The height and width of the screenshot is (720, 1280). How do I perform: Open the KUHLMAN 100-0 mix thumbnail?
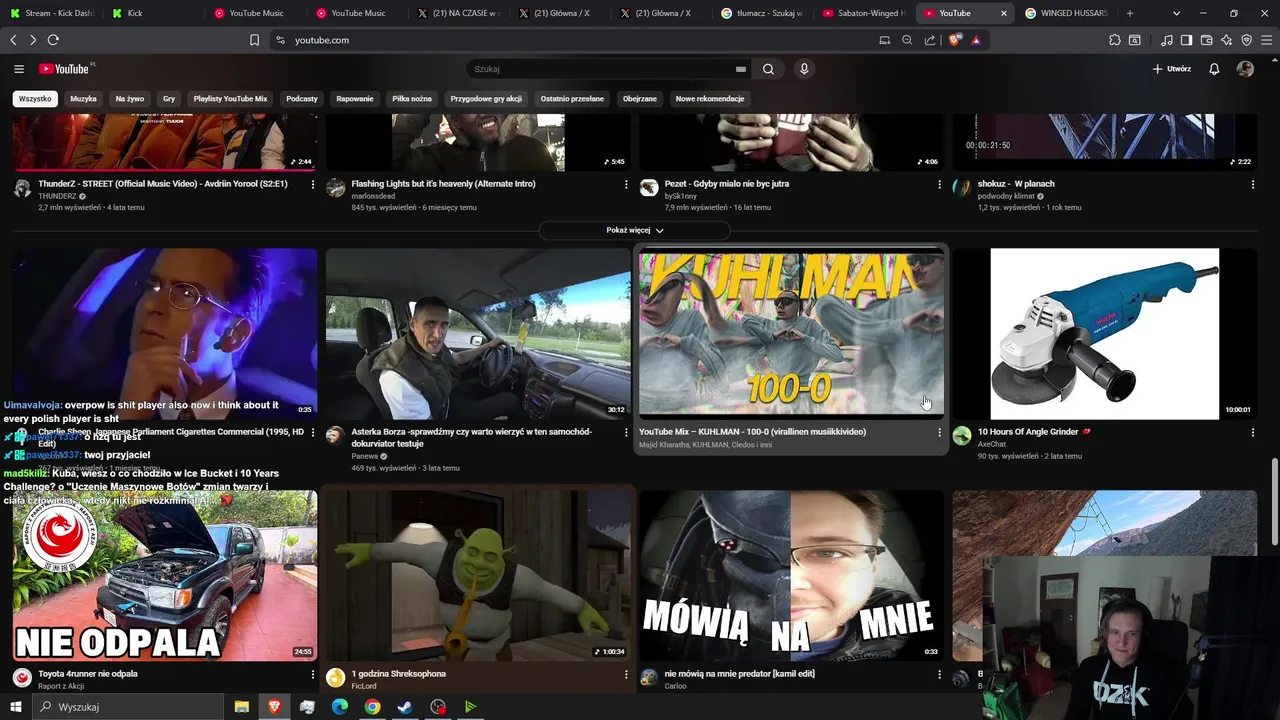tap(791, 333)
